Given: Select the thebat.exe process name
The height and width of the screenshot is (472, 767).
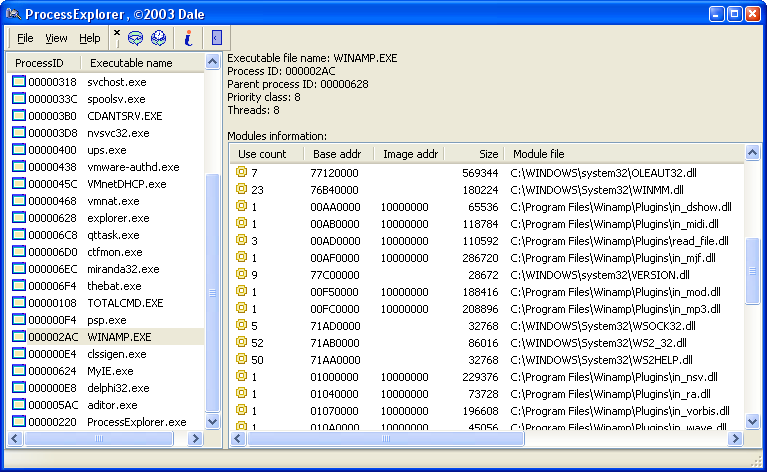Looking at the screenshot, I should pos(114,286).
